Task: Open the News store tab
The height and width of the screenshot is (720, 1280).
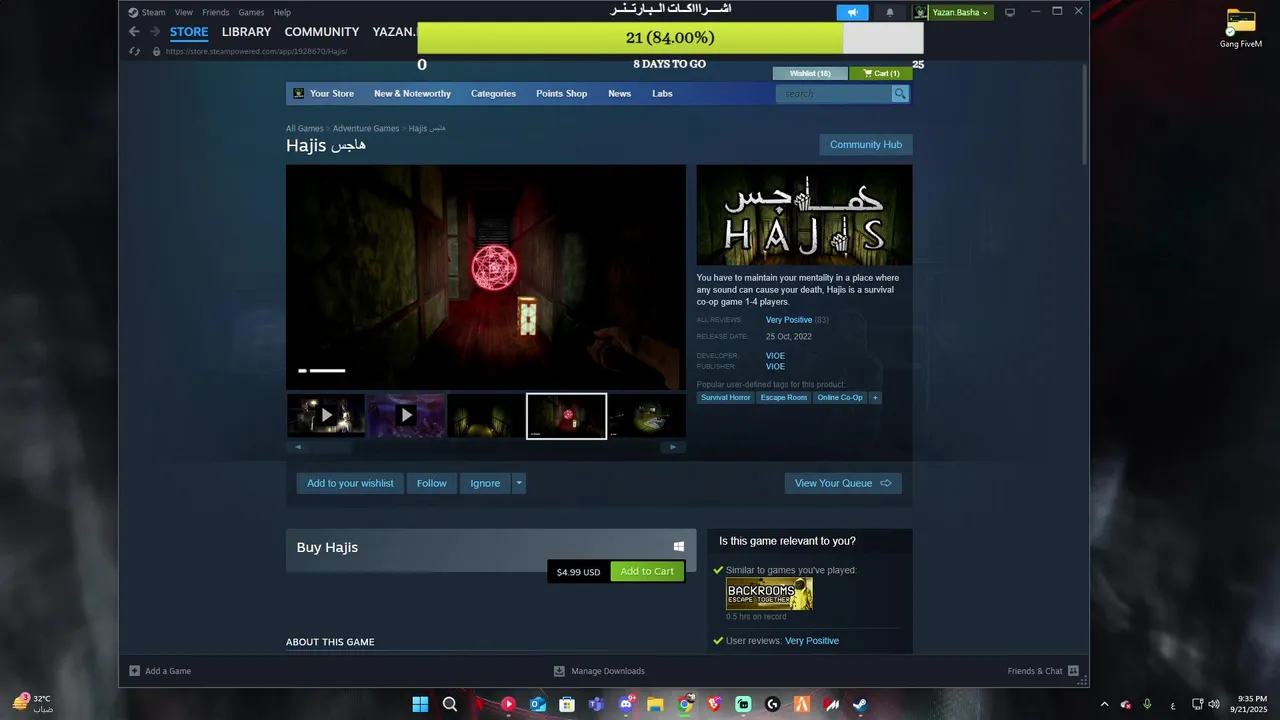Action: pos(619,94)
